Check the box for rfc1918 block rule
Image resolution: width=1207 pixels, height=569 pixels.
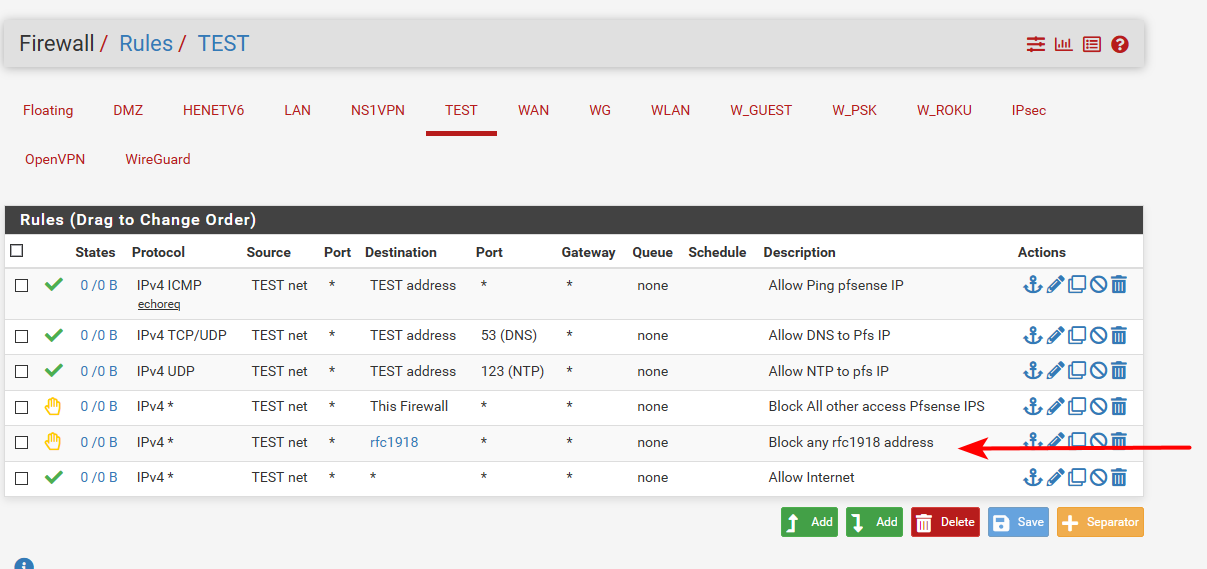pyautogui.click(x=21, y=443)
